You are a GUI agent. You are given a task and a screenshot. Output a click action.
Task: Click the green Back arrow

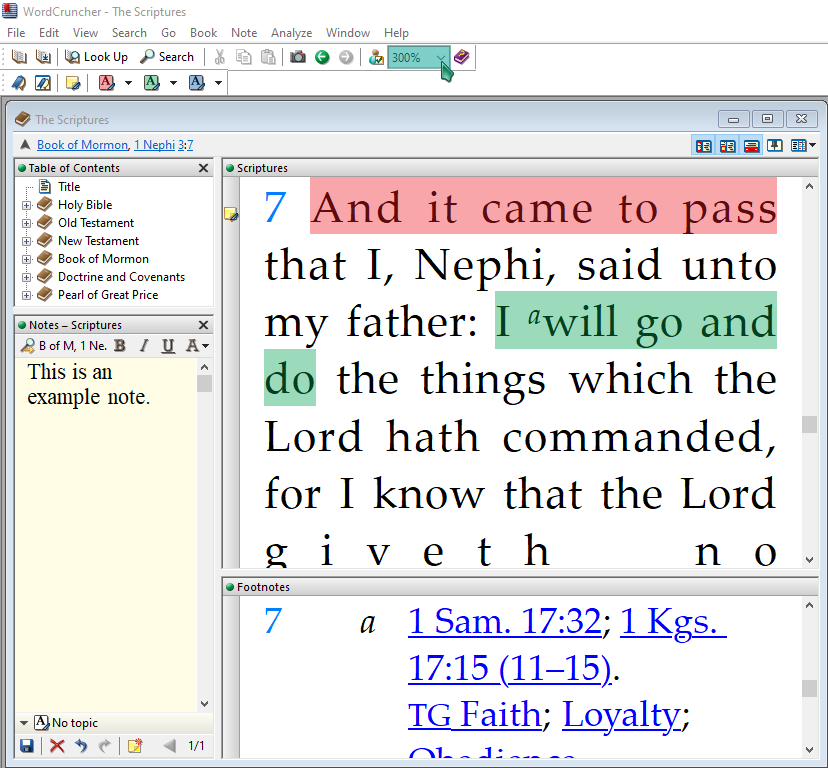click(x=322, y=57)
